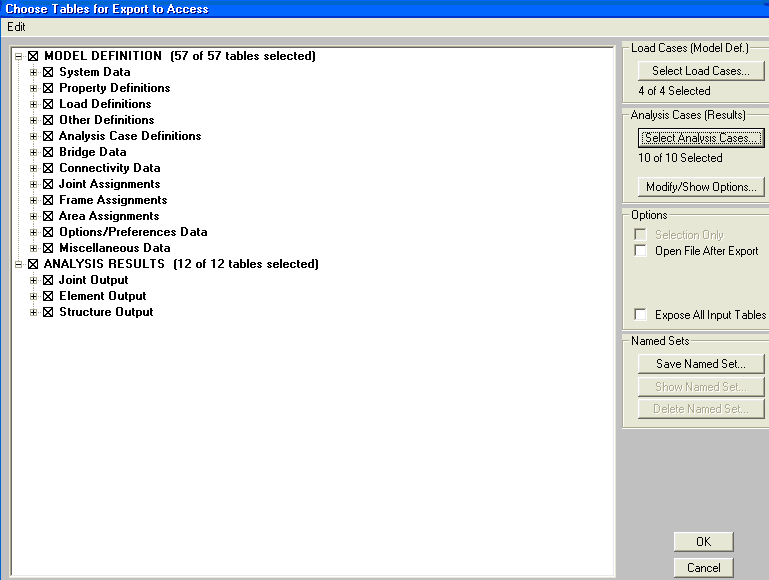This screenshot has height=580, width=769.
Task: Select the Structure Output tree label
Action: point(106,312)
